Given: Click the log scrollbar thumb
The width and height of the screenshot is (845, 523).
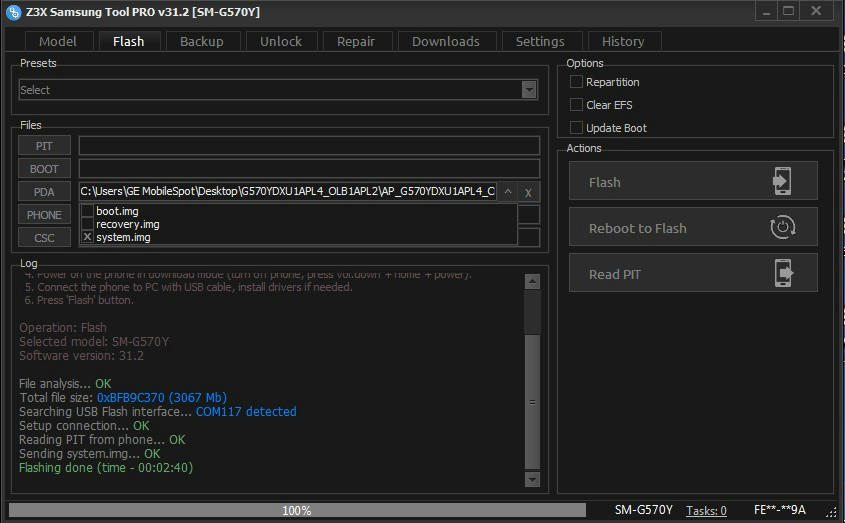Looking at the screenshot, I should (x=532, y=401).
